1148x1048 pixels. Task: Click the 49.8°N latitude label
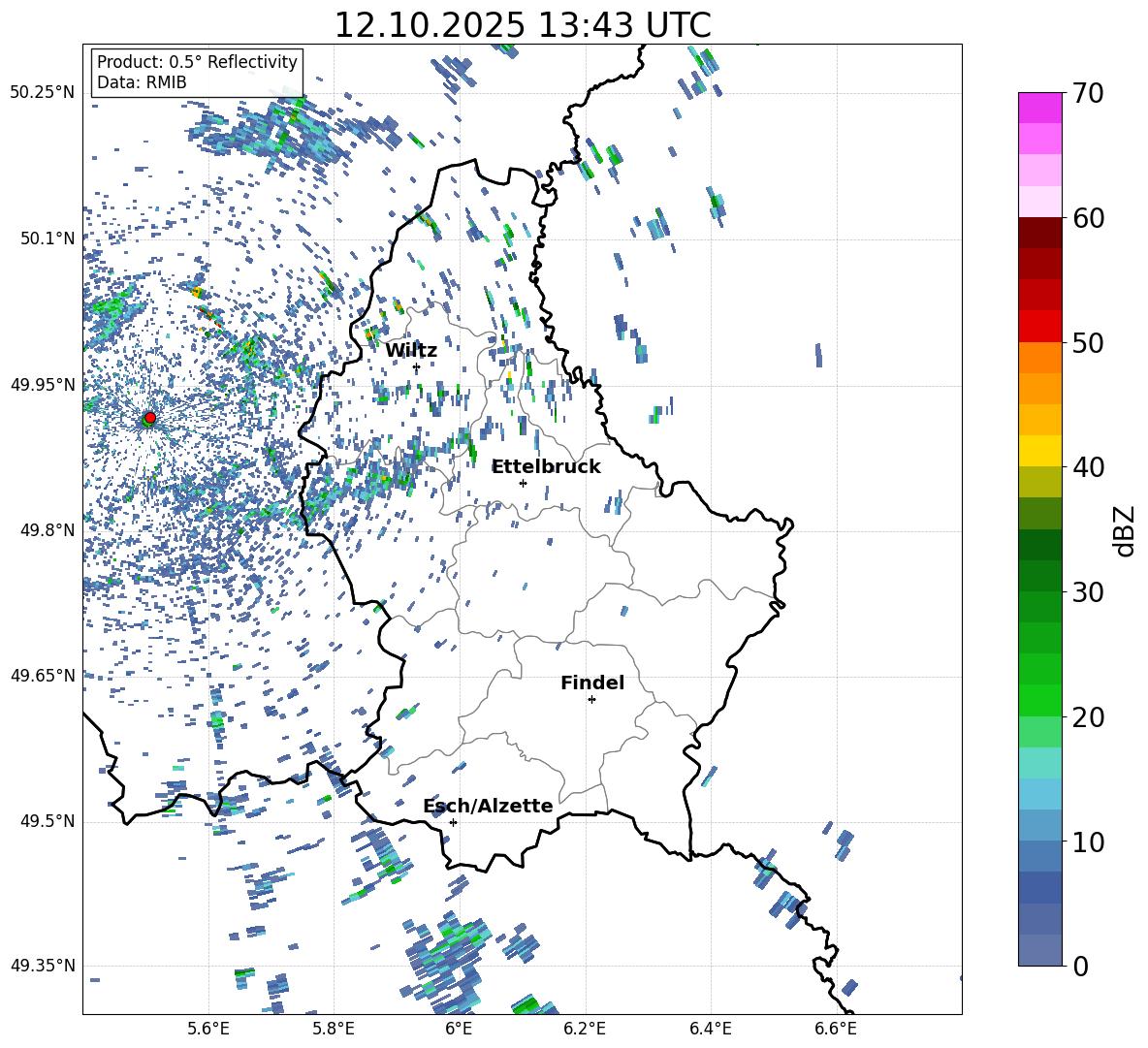[x=48, y=530]
